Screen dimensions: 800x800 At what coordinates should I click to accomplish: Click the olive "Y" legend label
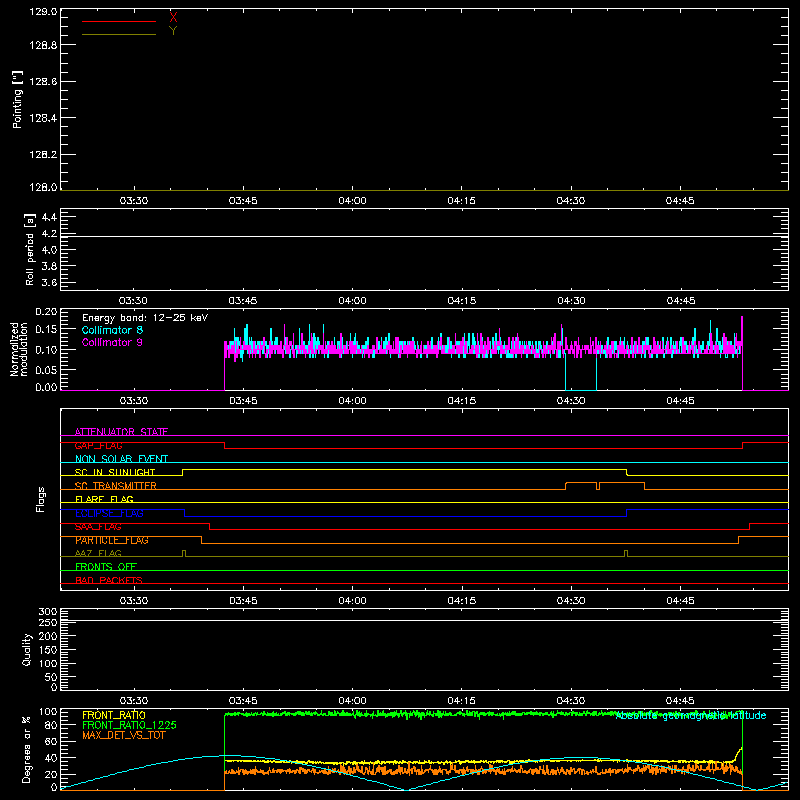(x=173, y=31)
